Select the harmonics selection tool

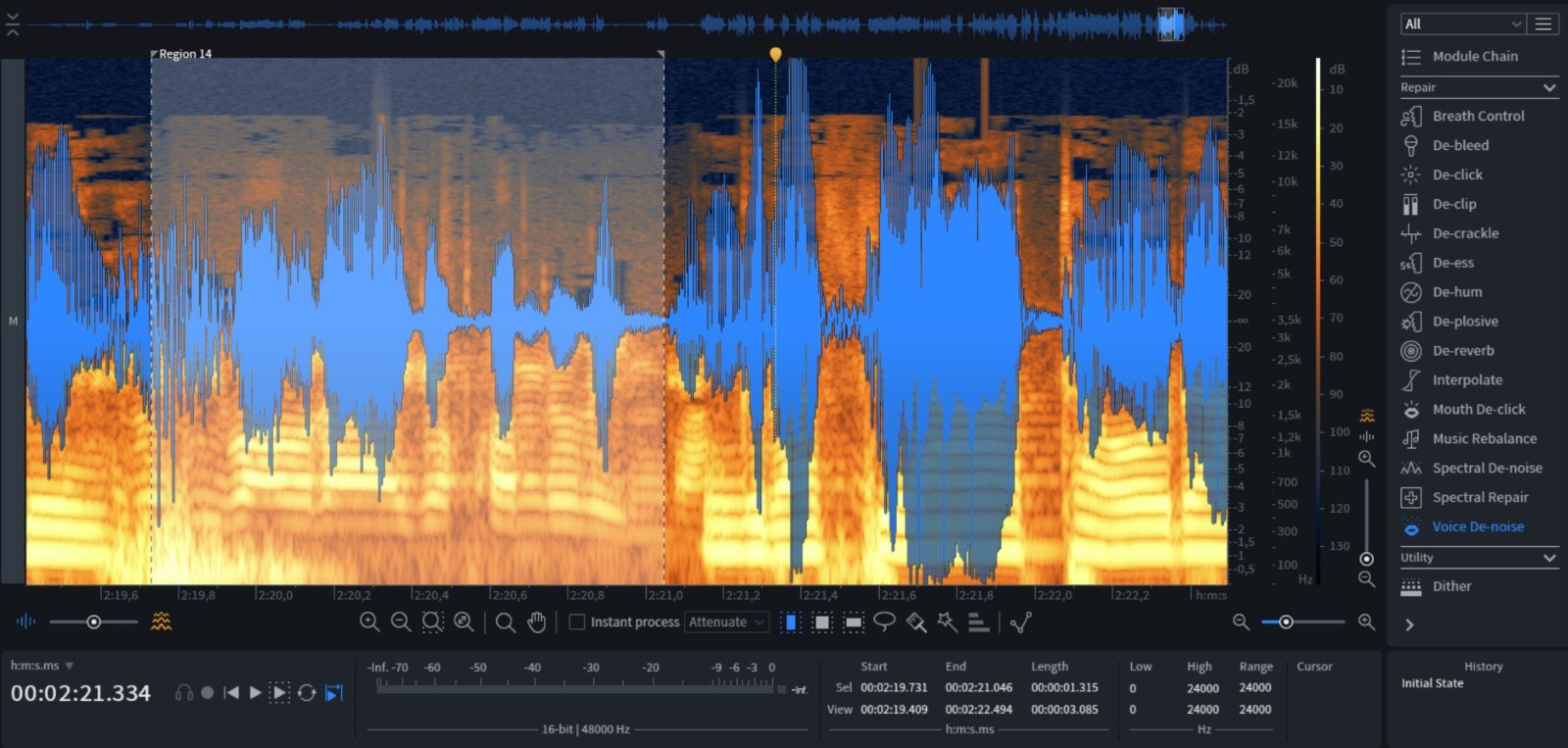(x=978, y=622)
